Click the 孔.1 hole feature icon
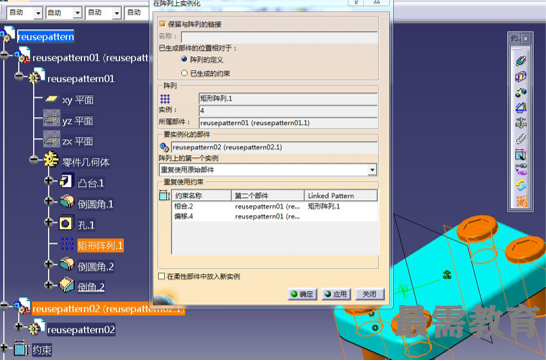Screen dimensions: 546x361 tap(66, 223)
